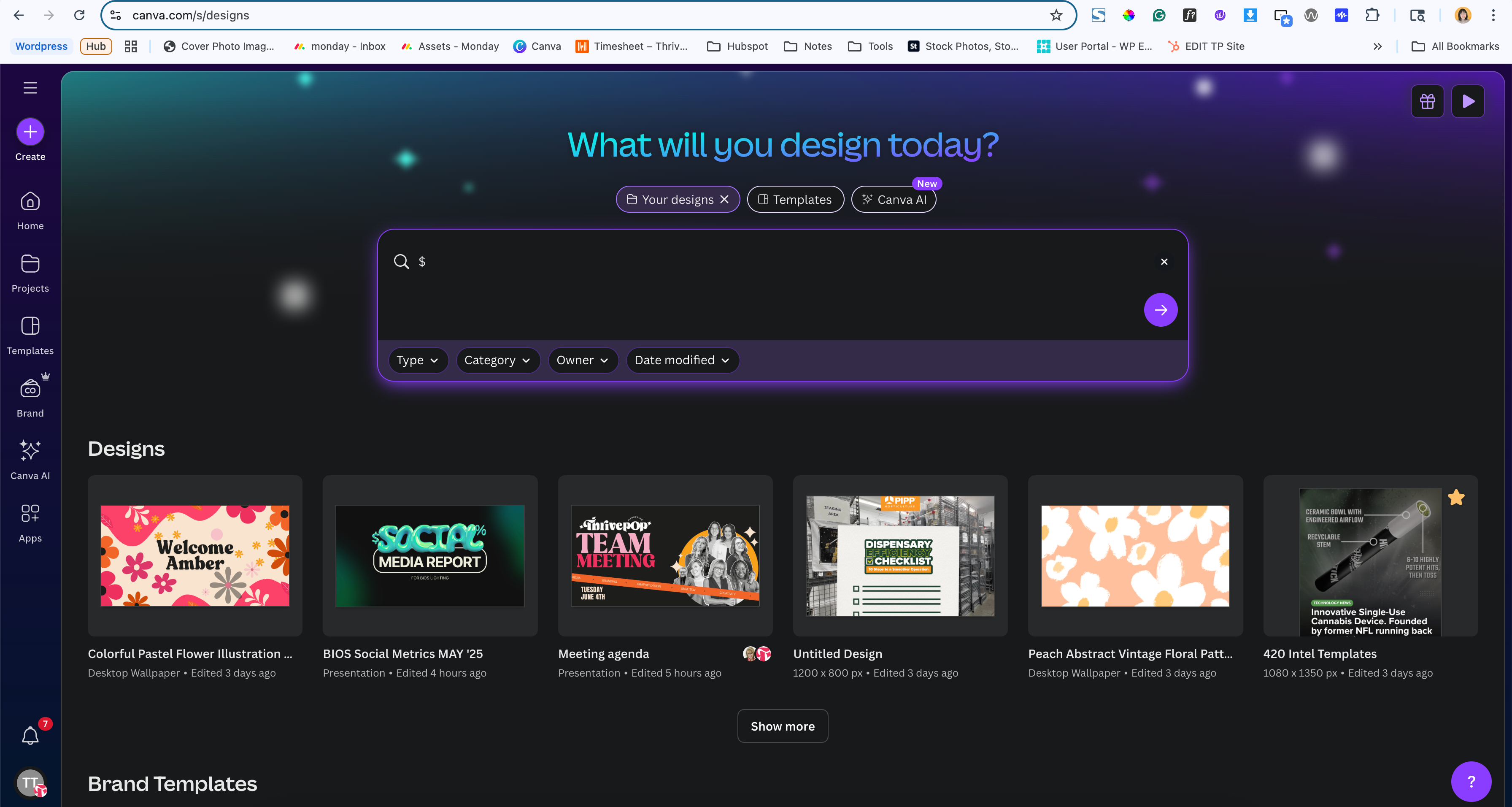1512x807 pixels.
Task: Click the play button at top right
Action: click(1468, 102)
